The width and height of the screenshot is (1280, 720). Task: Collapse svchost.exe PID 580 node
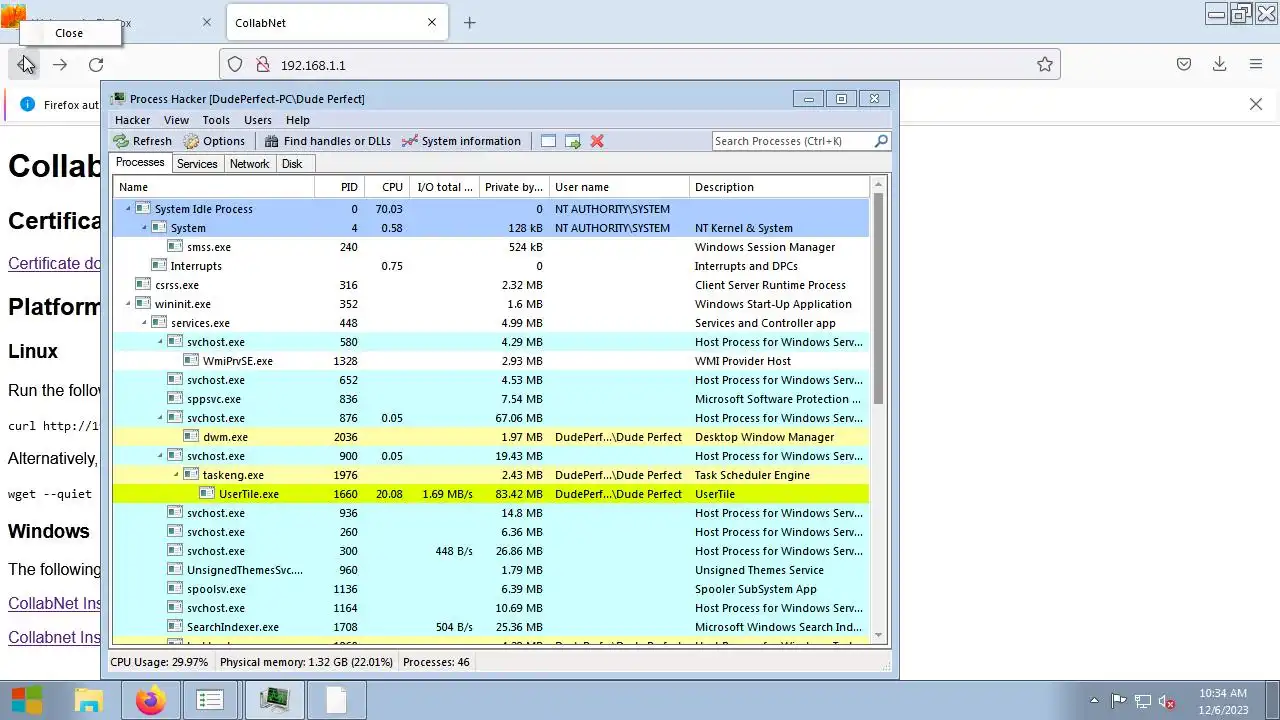coord(160,342)
